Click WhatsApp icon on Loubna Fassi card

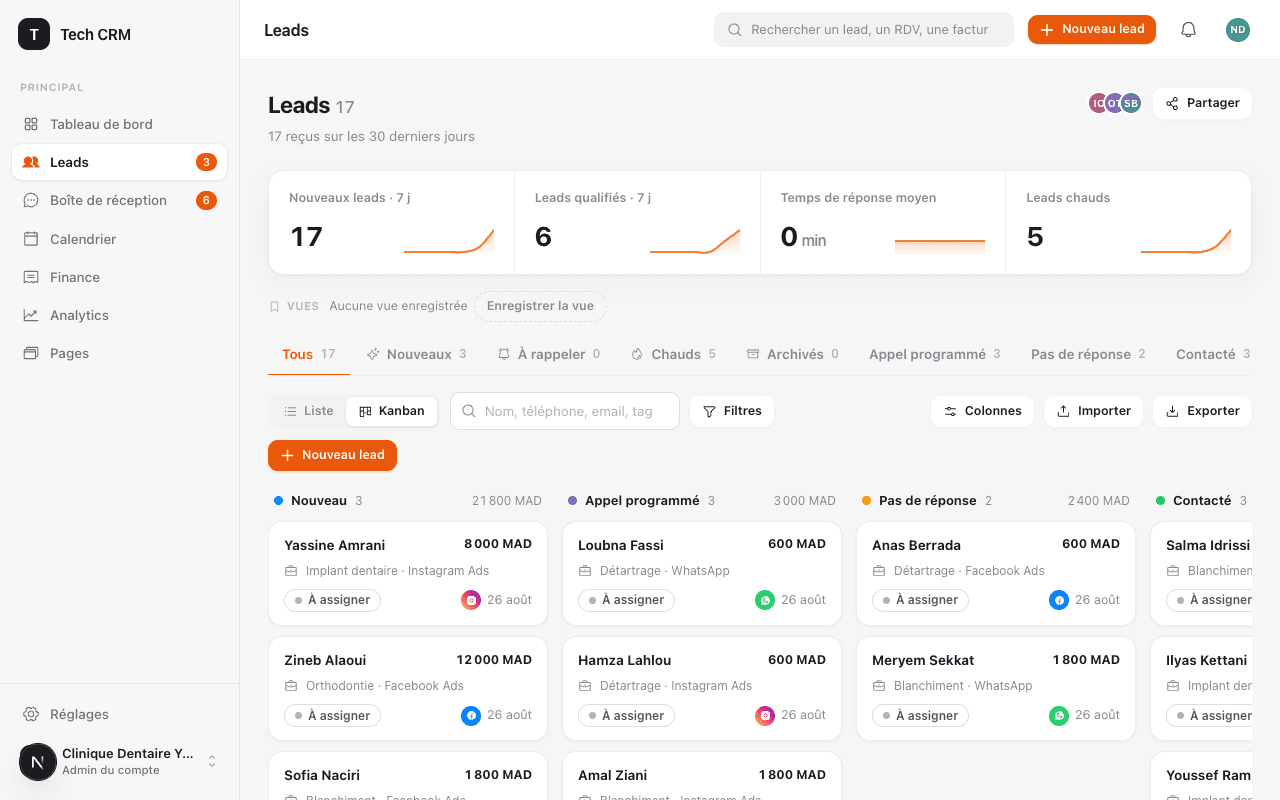pyautogui.click(x=765, y=600)
